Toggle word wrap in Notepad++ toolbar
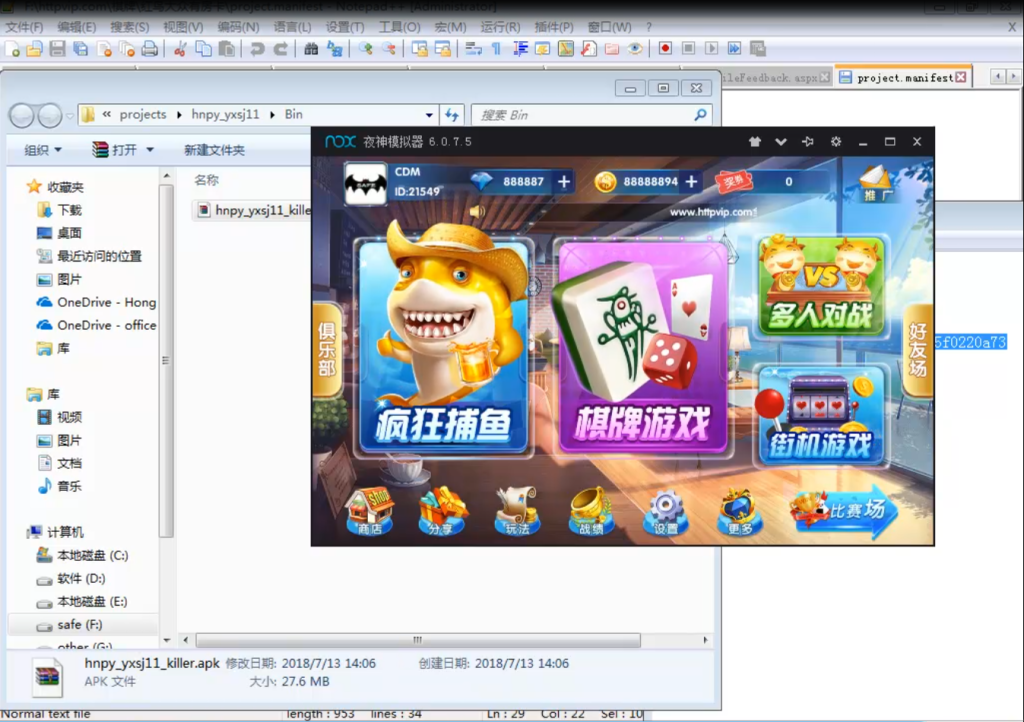The width and height of the screenshot is (1024, 722). coord(473,49)
